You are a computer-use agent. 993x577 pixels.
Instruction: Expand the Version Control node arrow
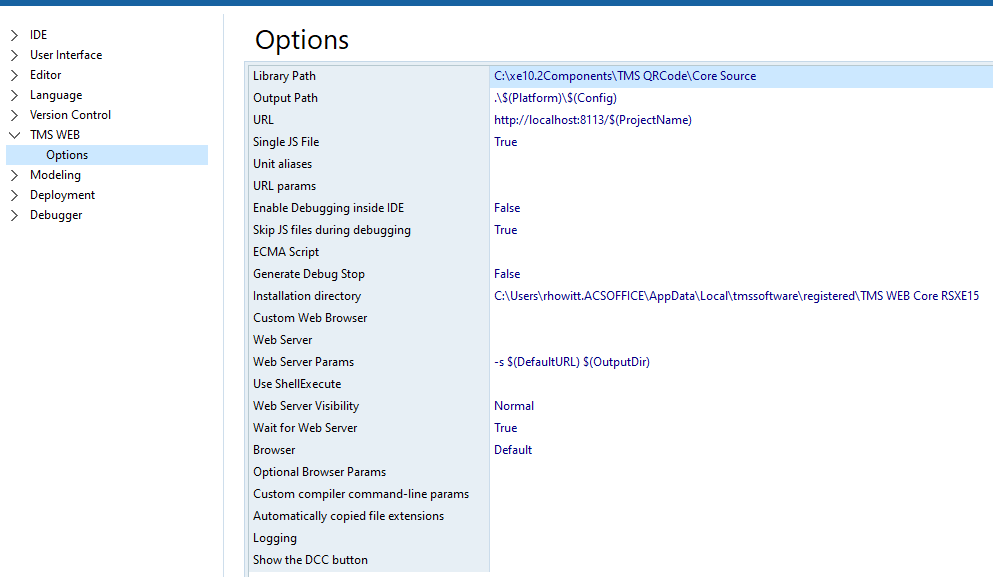[14, 115]
